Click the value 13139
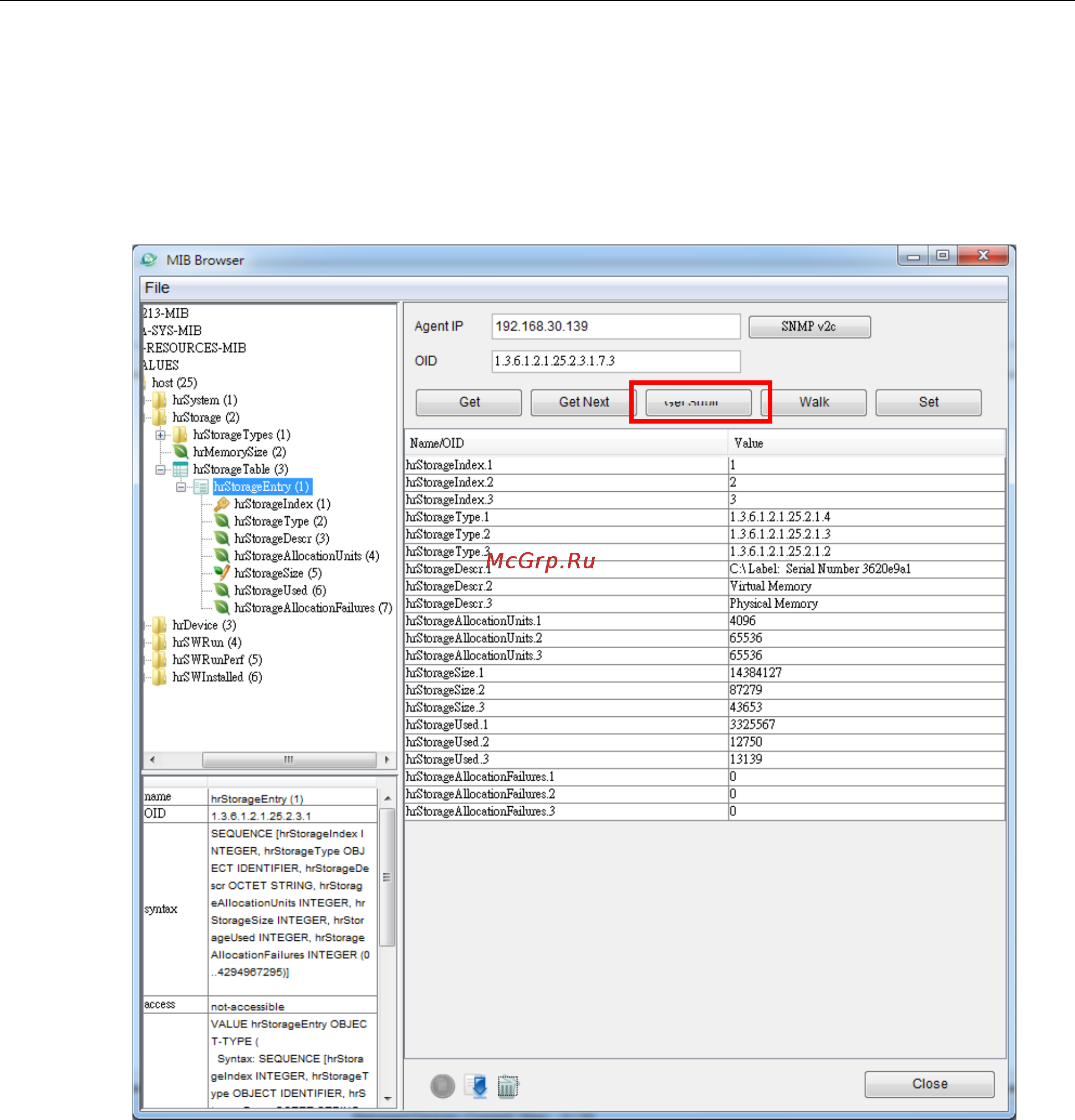Viewport: 1075px width, 1120px height. pos(746,760)
